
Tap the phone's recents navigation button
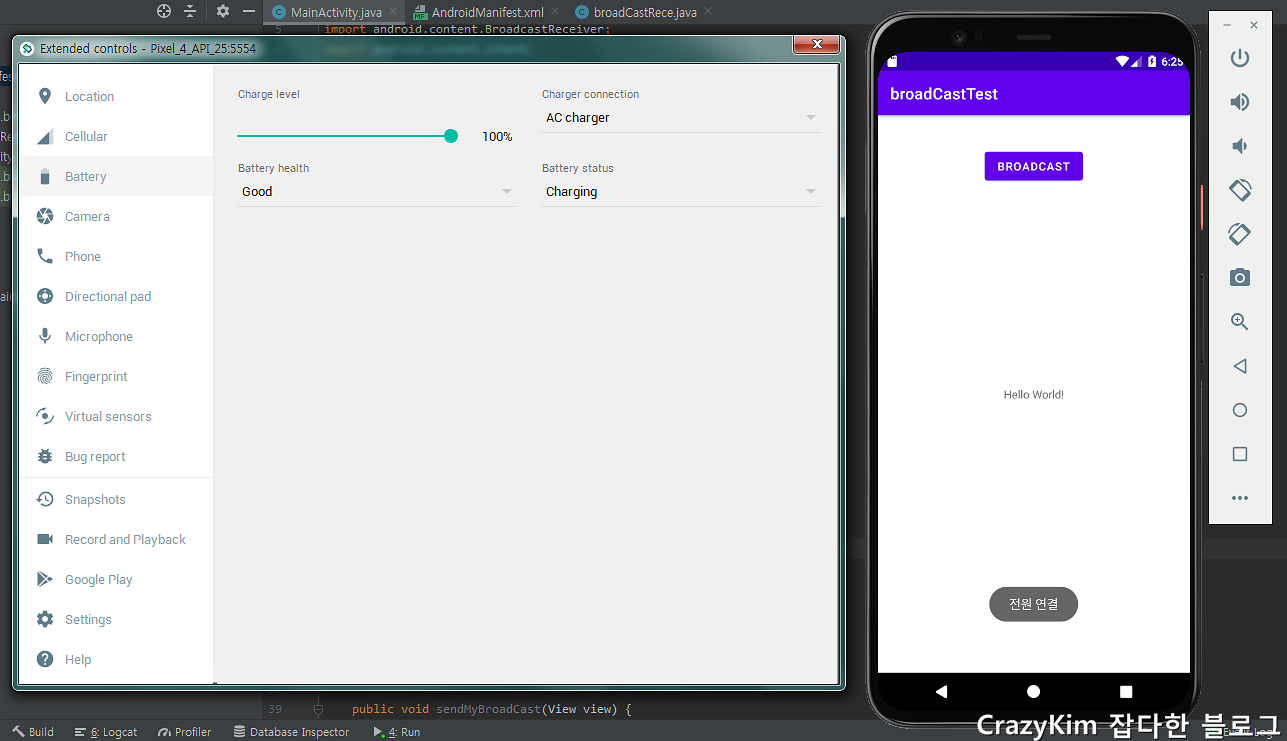pyautogui.click(x=1126, y=691)
